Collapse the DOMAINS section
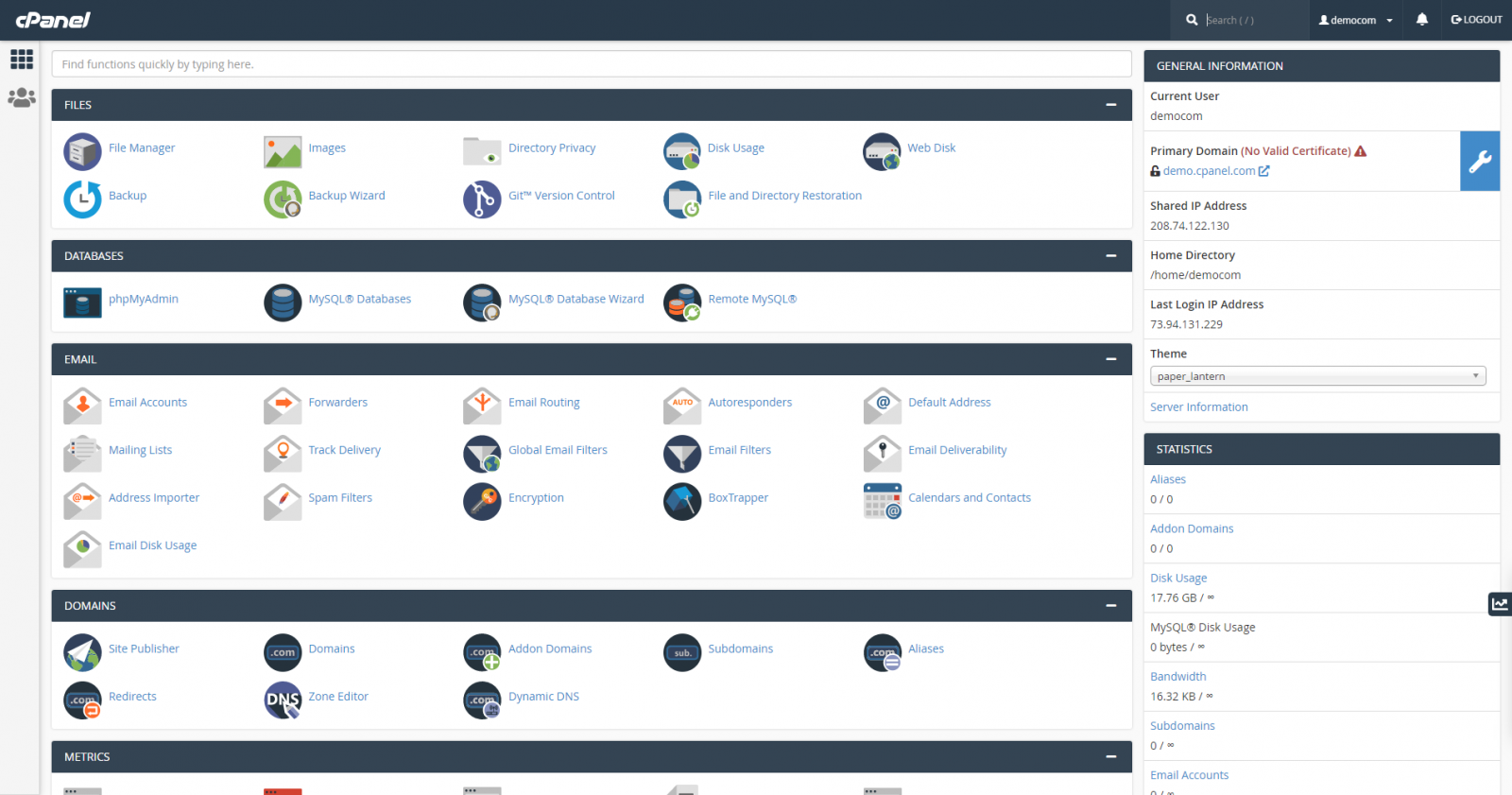Image resolution: width=1512 pixels, height=795 pixels. pos(1111,606)
